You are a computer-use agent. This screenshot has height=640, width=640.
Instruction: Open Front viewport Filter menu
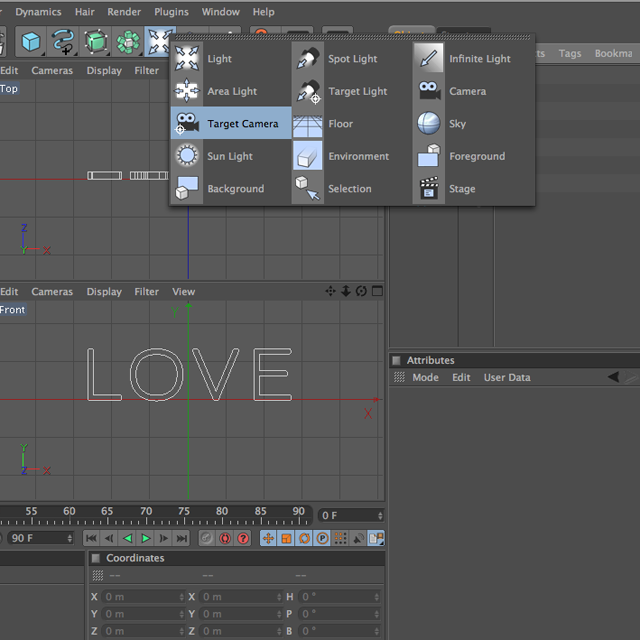147,291
